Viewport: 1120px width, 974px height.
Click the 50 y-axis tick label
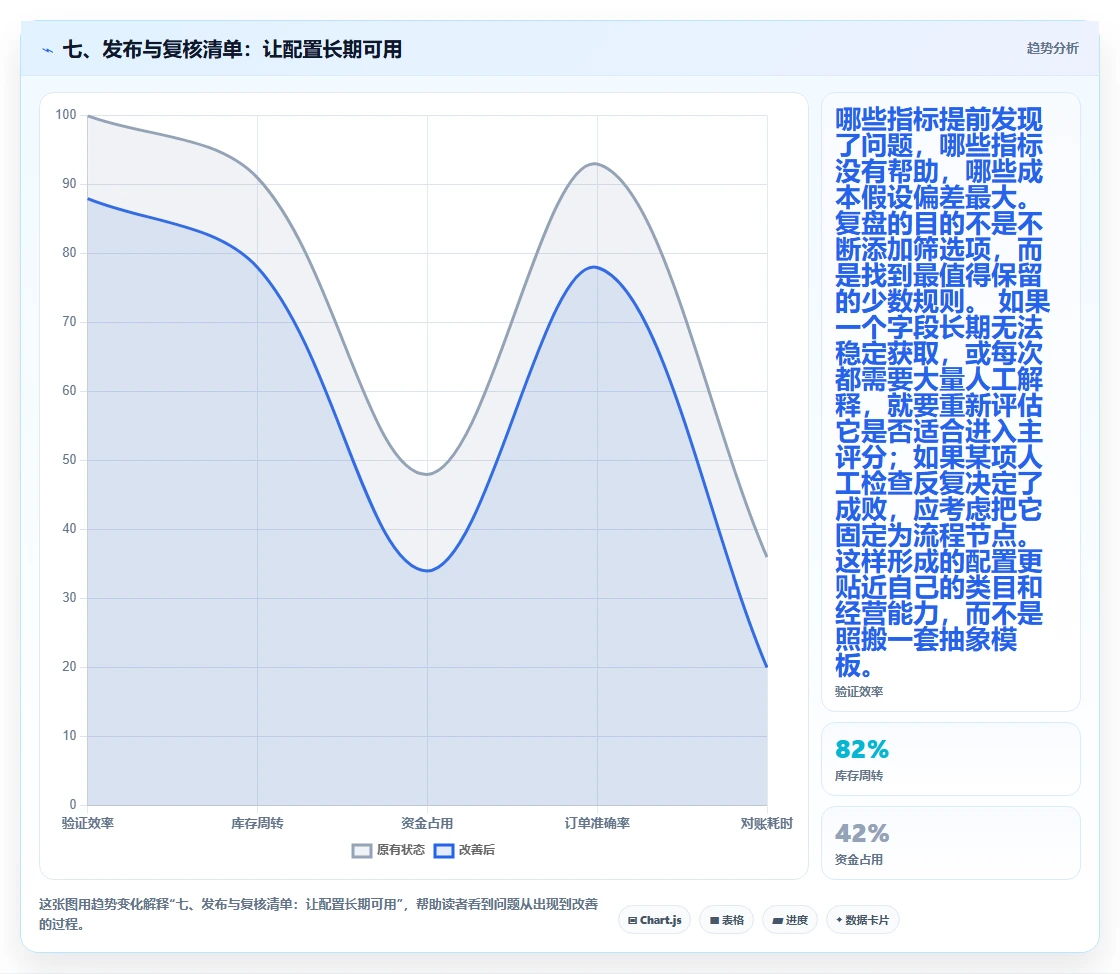click(x=69, y=459)
